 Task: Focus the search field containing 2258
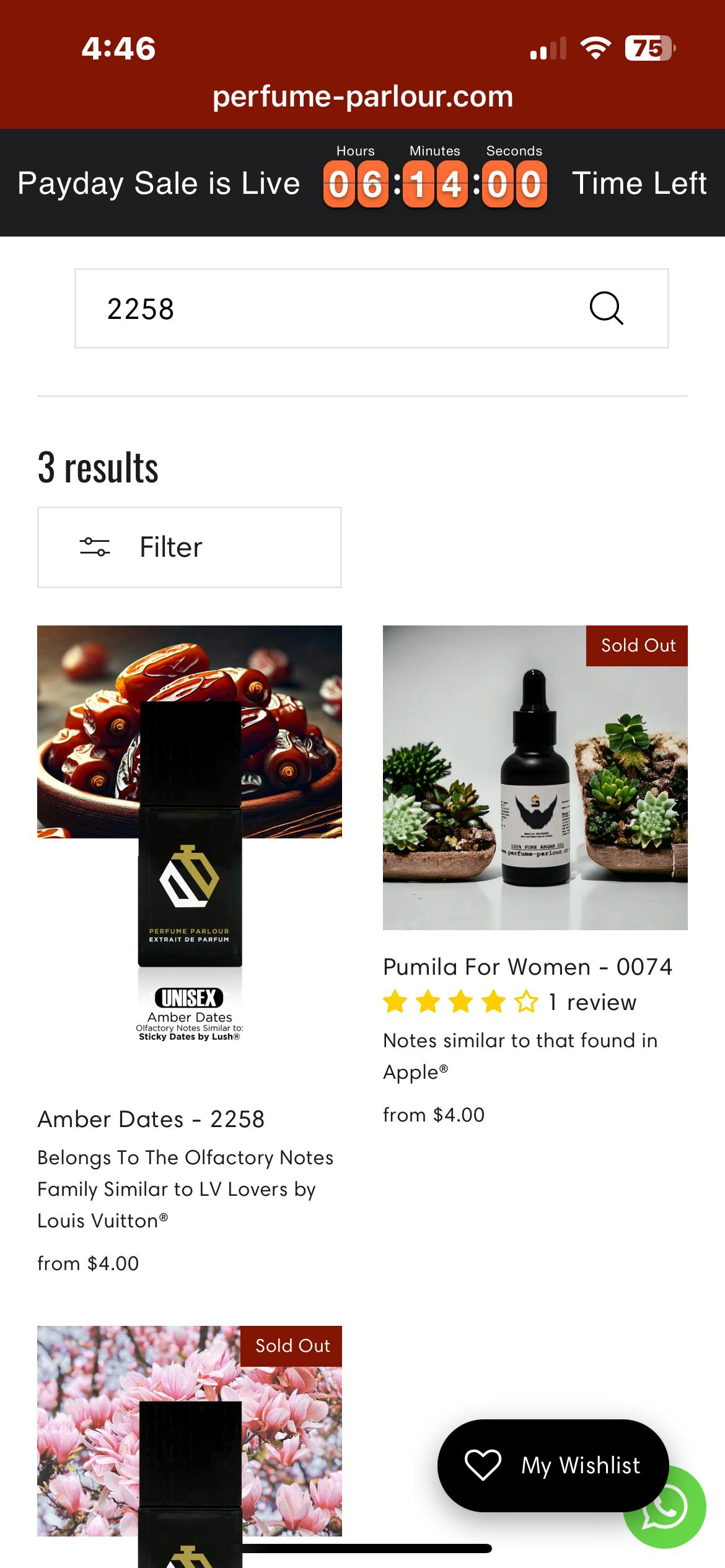[372, 308]
